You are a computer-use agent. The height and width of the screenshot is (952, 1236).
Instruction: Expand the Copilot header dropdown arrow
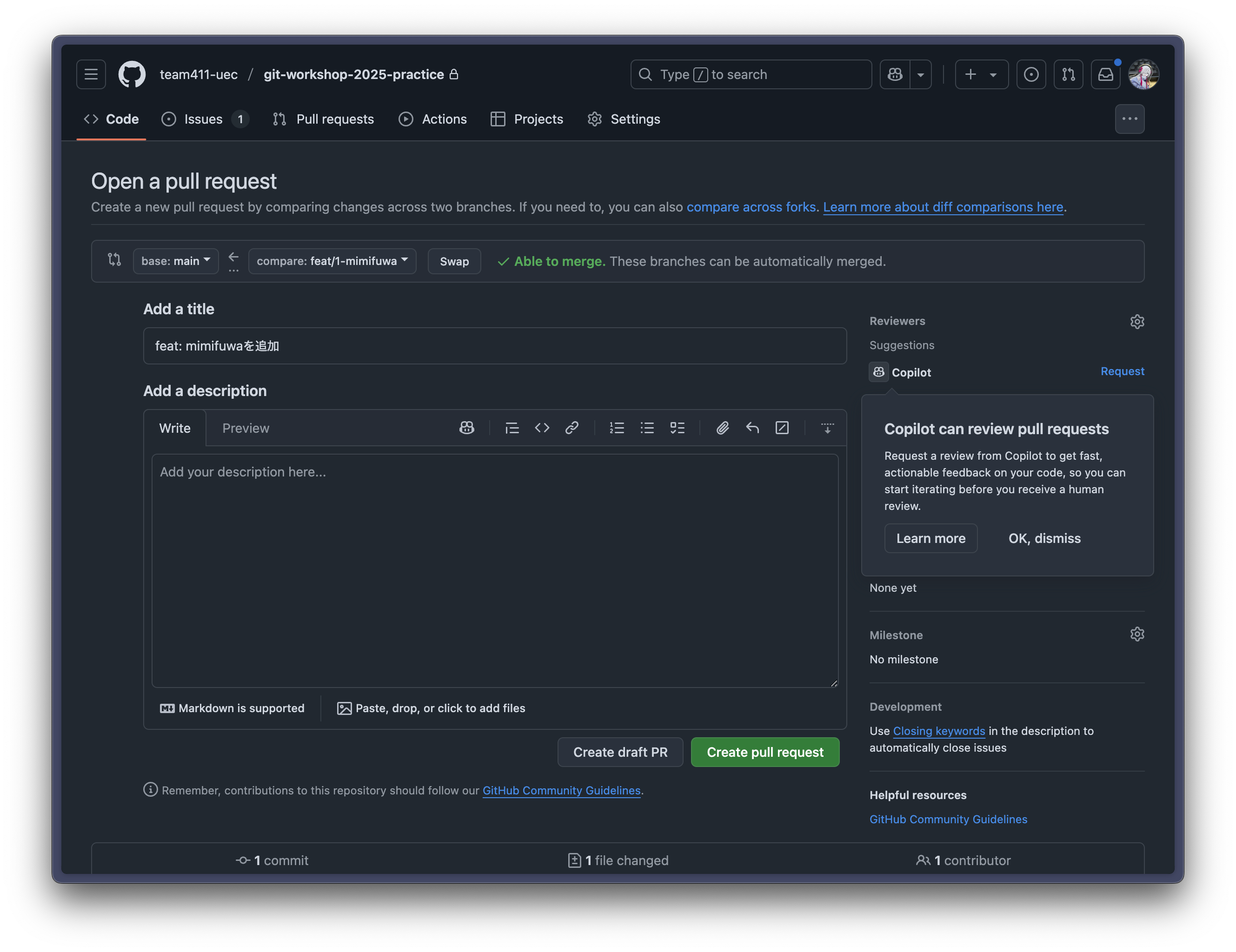[x=921, y=74]
